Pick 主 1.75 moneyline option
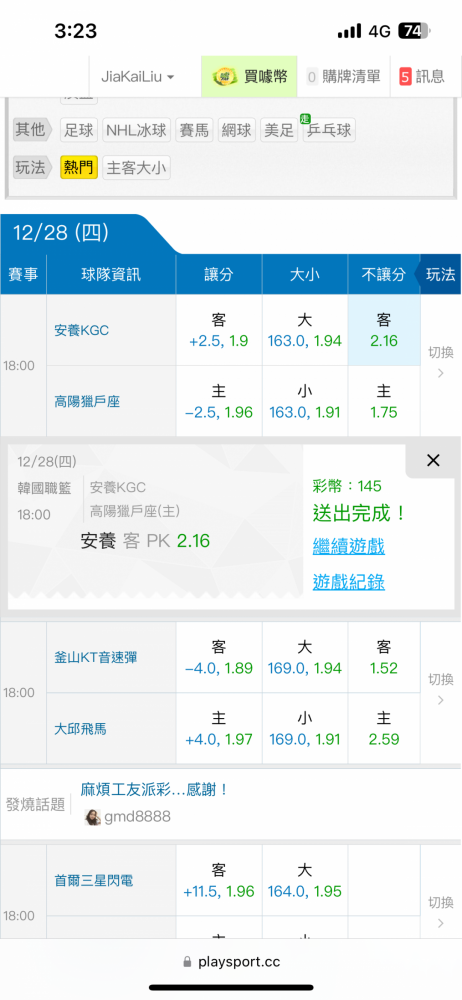Viewport: 462px width, 1000px height. coord(384,402)
